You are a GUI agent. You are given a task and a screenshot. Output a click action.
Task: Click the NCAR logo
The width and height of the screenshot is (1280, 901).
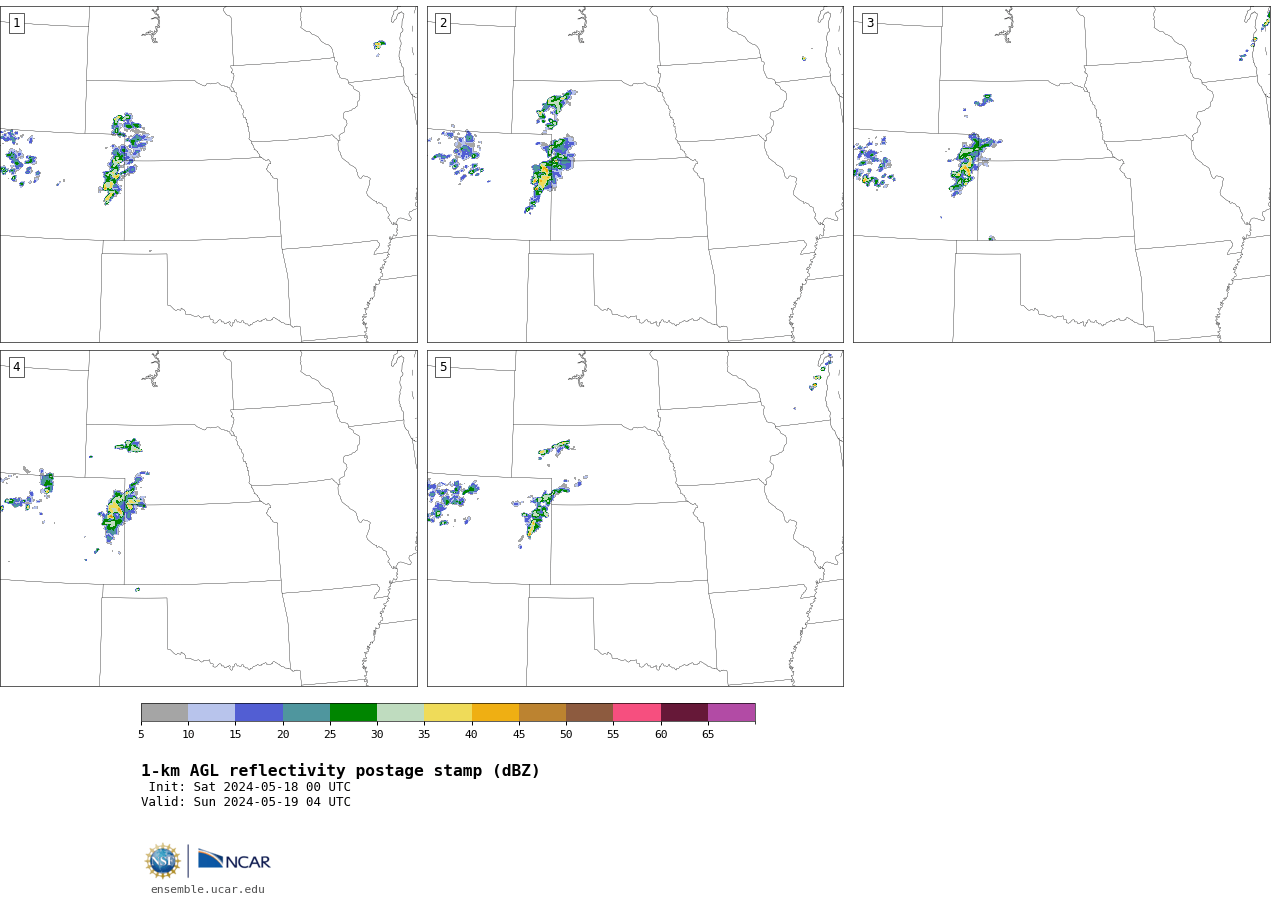pyautogui.click(x=234, y=860)
